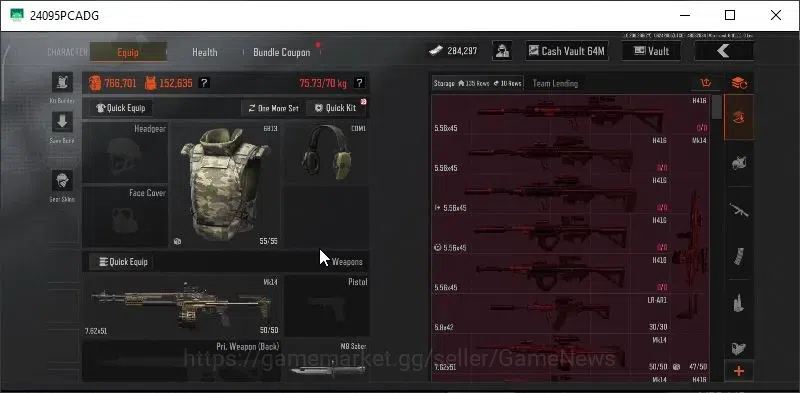Screen dimensions: 800x393
Task: Click the CHARACTER label
Action: 67,52
